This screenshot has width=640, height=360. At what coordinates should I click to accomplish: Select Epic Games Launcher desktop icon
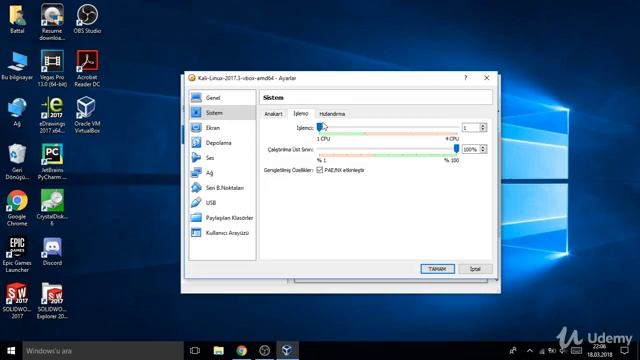17,254
